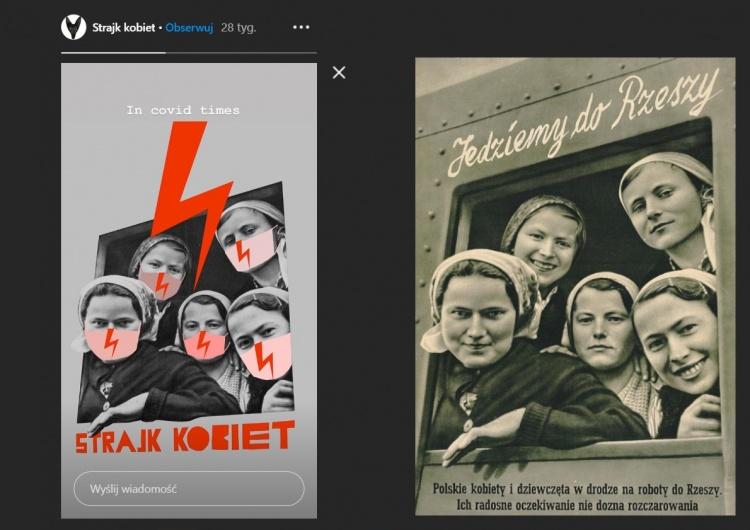Click the mask on top-left woman in story
This screenshot has height=530, width=750.
pos(161,283)
